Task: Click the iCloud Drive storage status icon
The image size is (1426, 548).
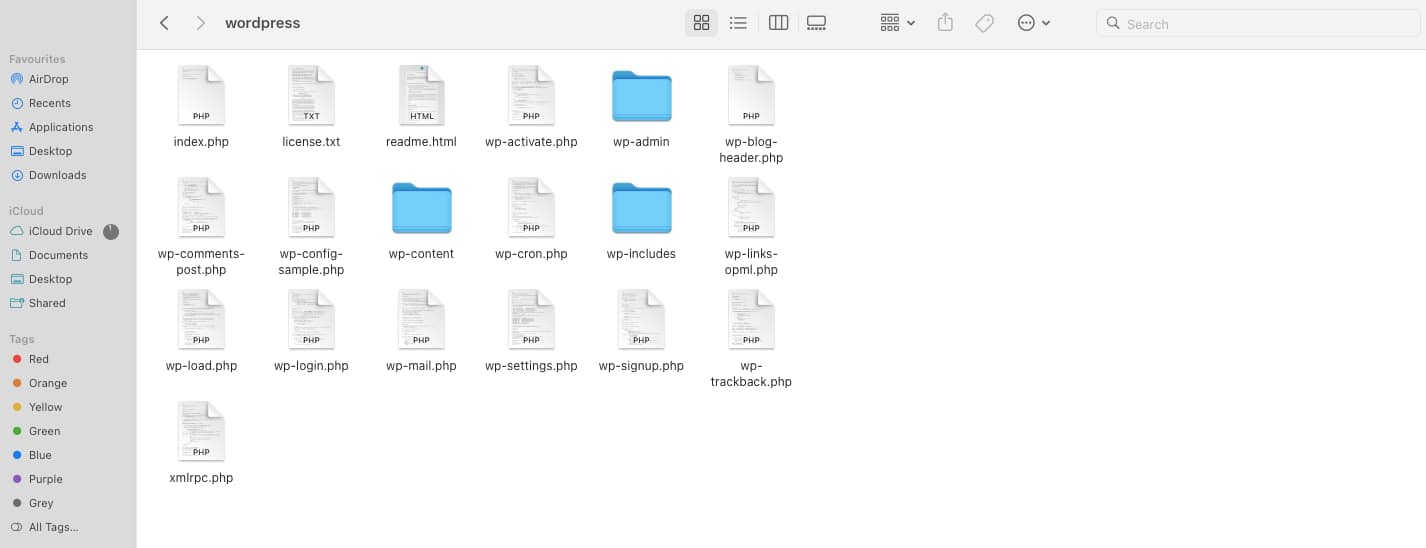Action: point(111,231)
